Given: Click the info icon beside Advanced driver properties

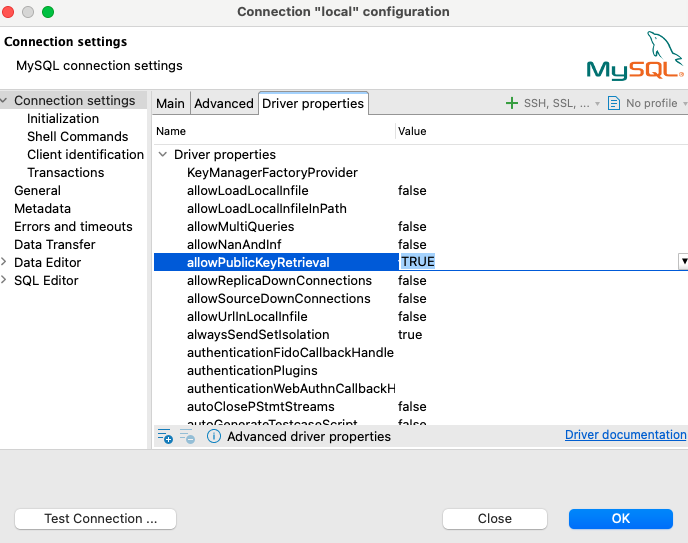Looking at the screenshot, I should click(214, 436).
